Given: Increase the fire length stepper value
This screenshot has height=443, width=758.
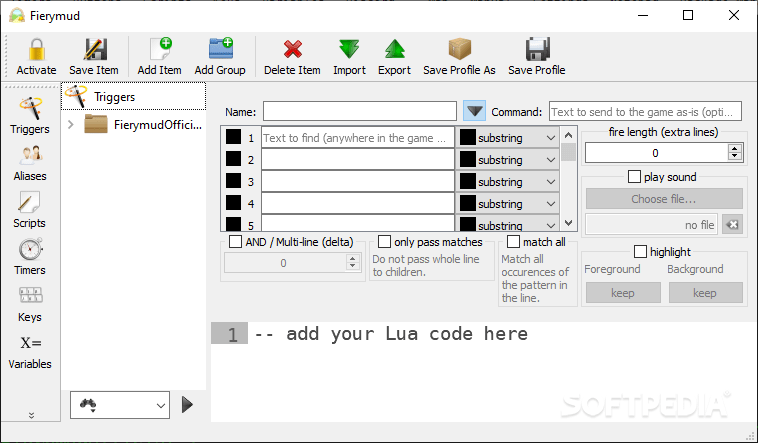Looking at the screenshot, I should [x=735, y=149].
